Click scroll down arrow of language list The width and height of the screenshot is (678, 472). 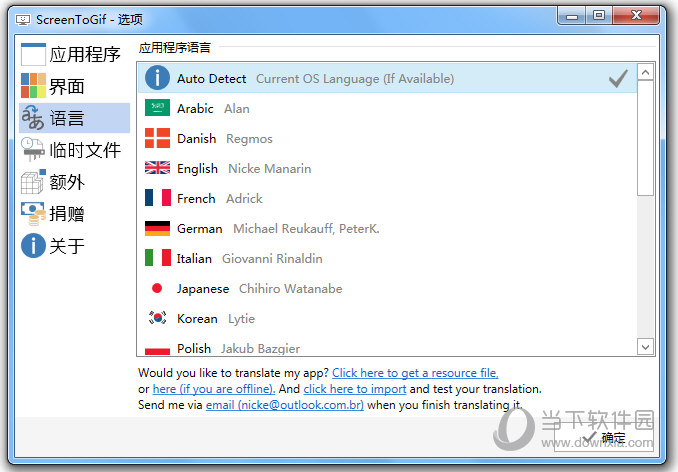coord(646,347)
